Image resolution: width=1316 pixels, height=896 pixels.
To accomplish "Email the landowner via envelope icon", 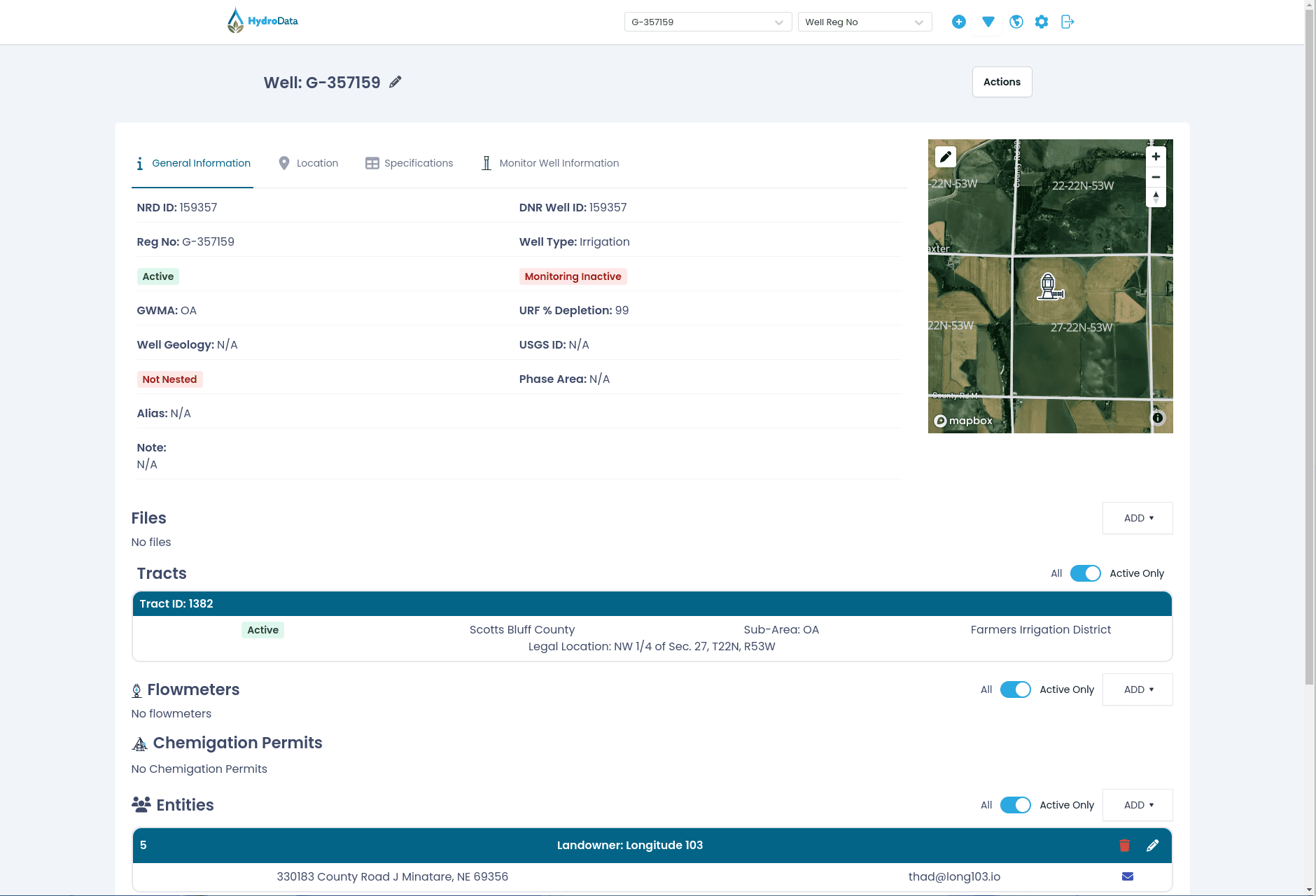I will point(1128,876).
